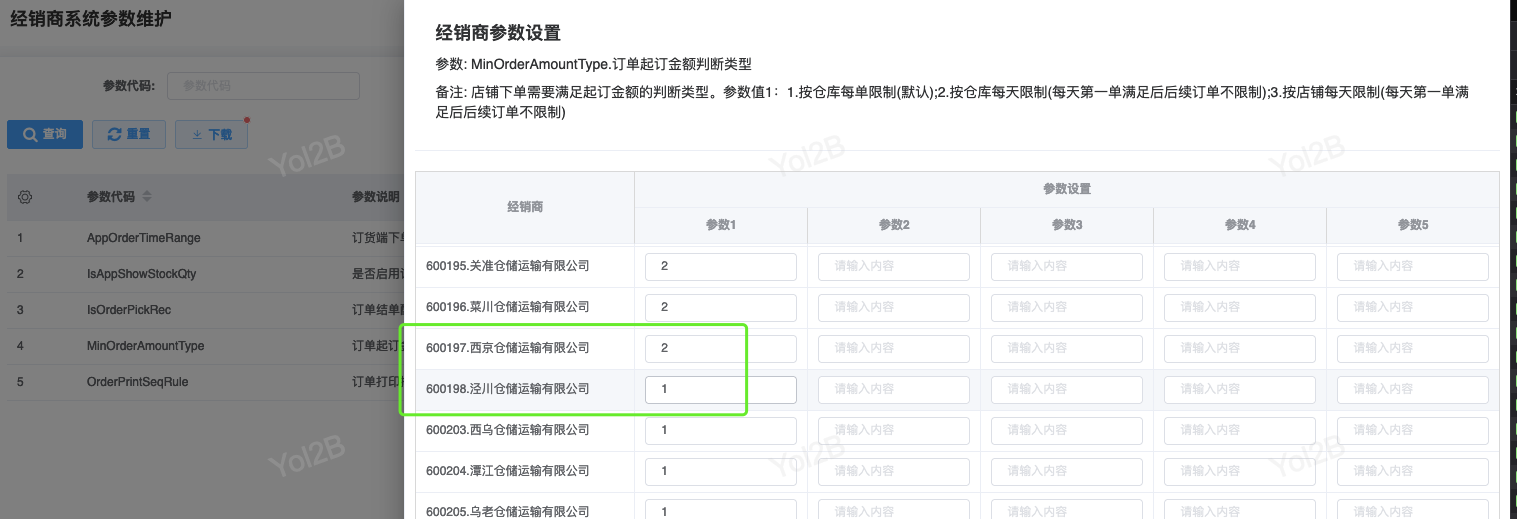Open table settings gear icon
Screen dimensions: 1517x519
(x=26, y=197)
